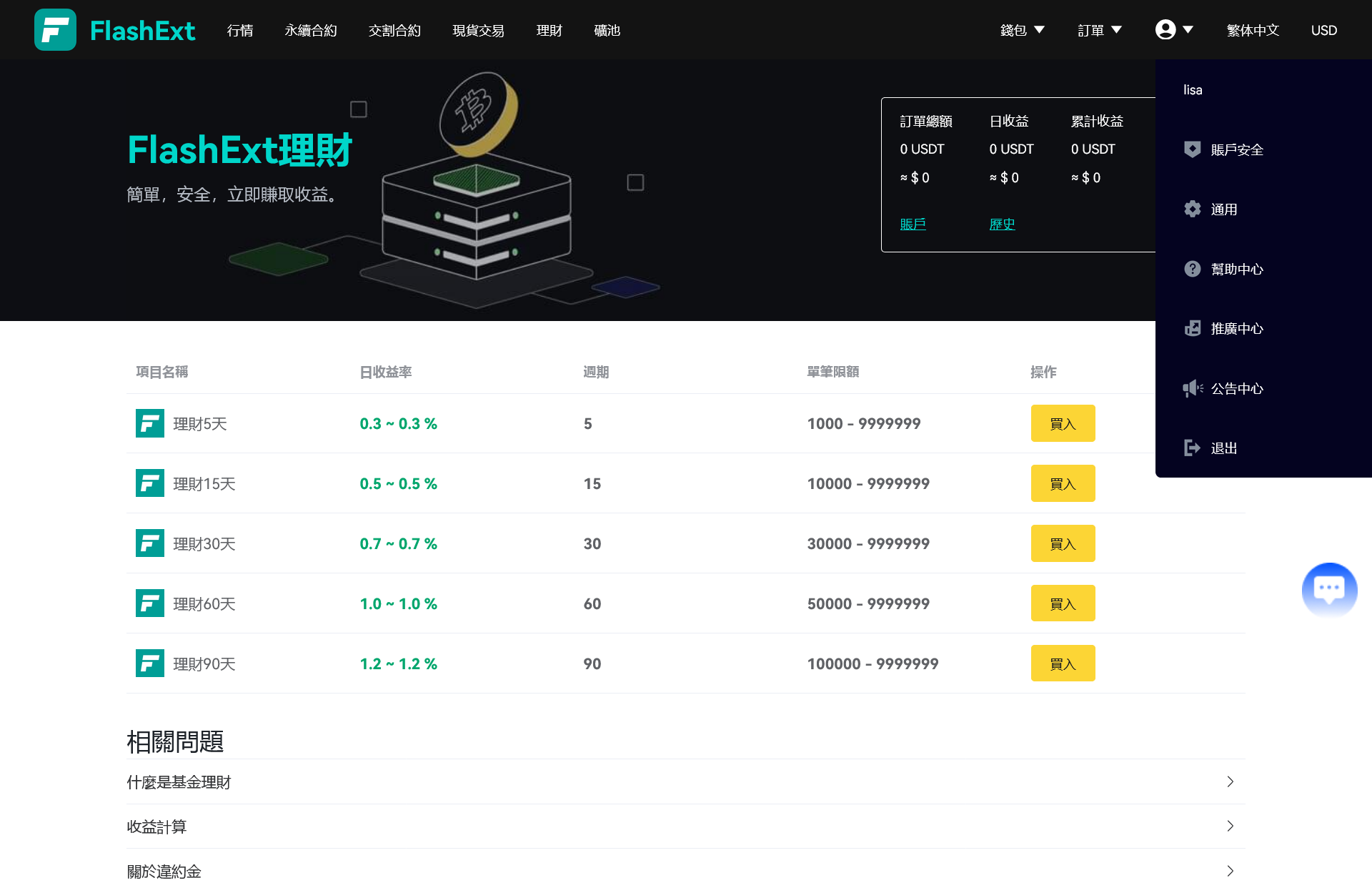Open the customer service chat bubble icon

point(1329,589)
